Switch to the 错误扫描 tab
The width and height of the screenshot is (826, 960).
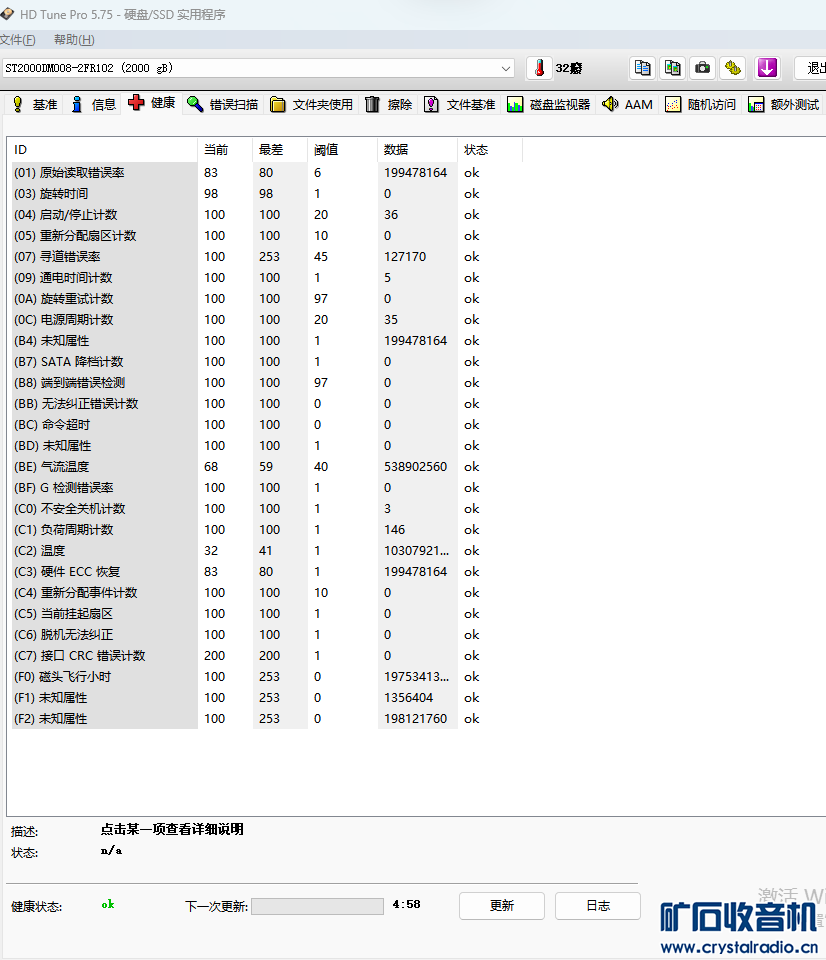click(223, 105)
